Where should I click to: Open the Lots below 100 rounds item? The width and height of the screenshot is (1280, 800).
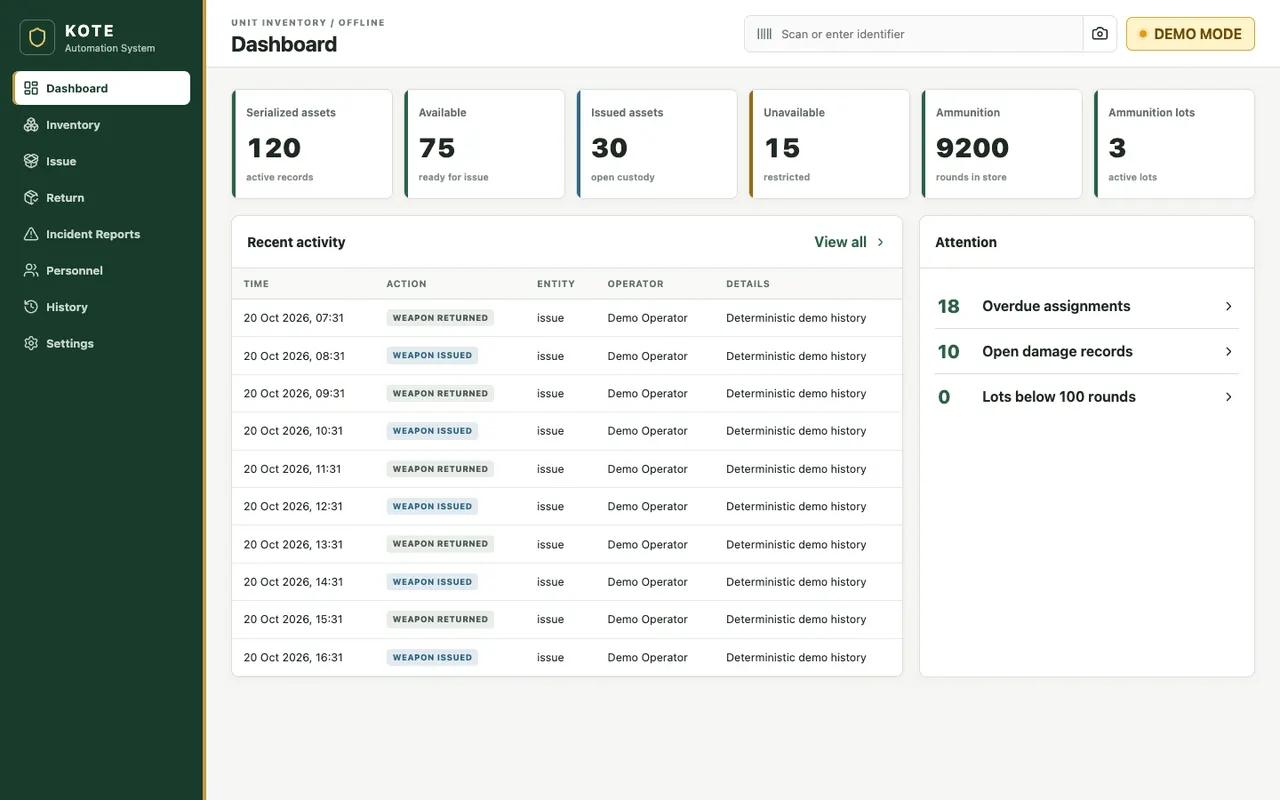[x=1087, y=397]
